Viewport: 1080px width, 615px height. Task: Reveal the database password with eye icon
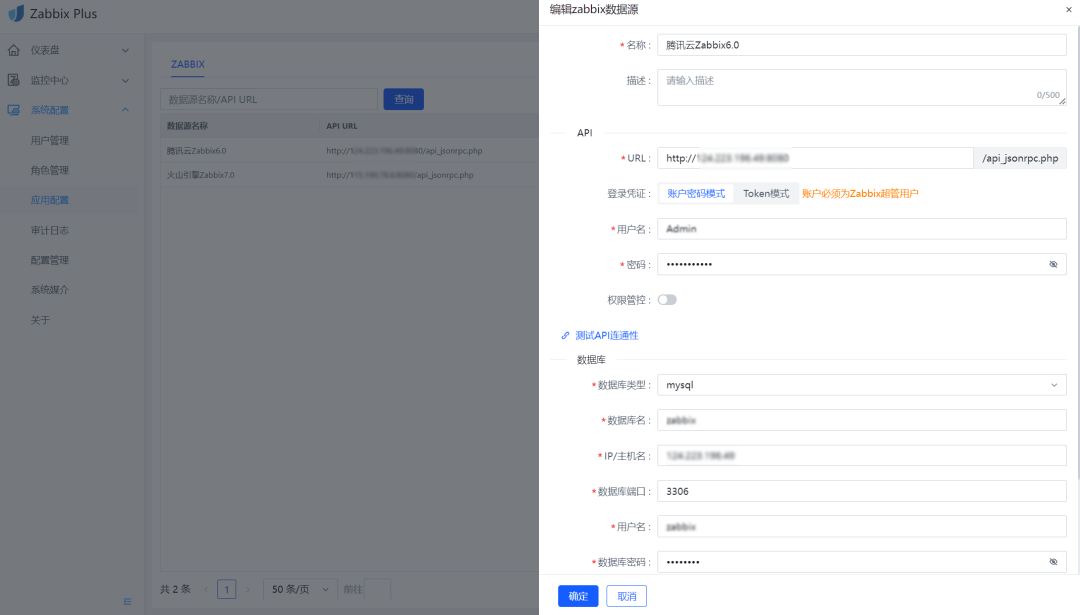(1053, 562)
